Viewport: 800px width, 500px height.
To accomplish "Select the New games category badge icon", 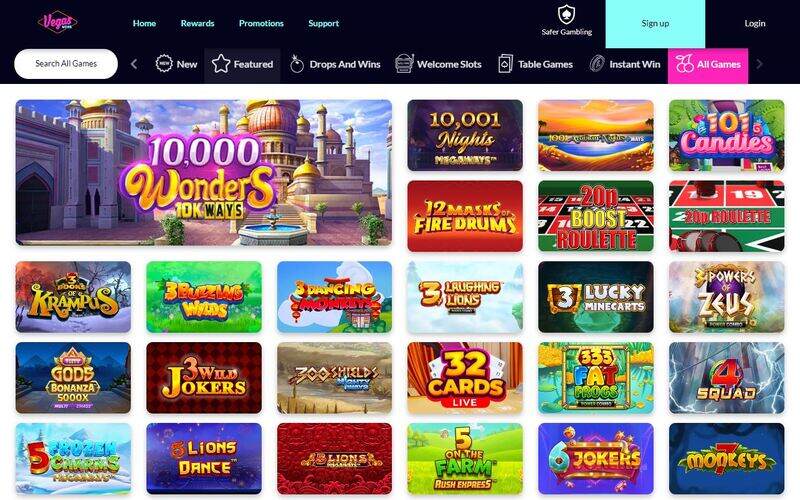I will pos(164,64).
